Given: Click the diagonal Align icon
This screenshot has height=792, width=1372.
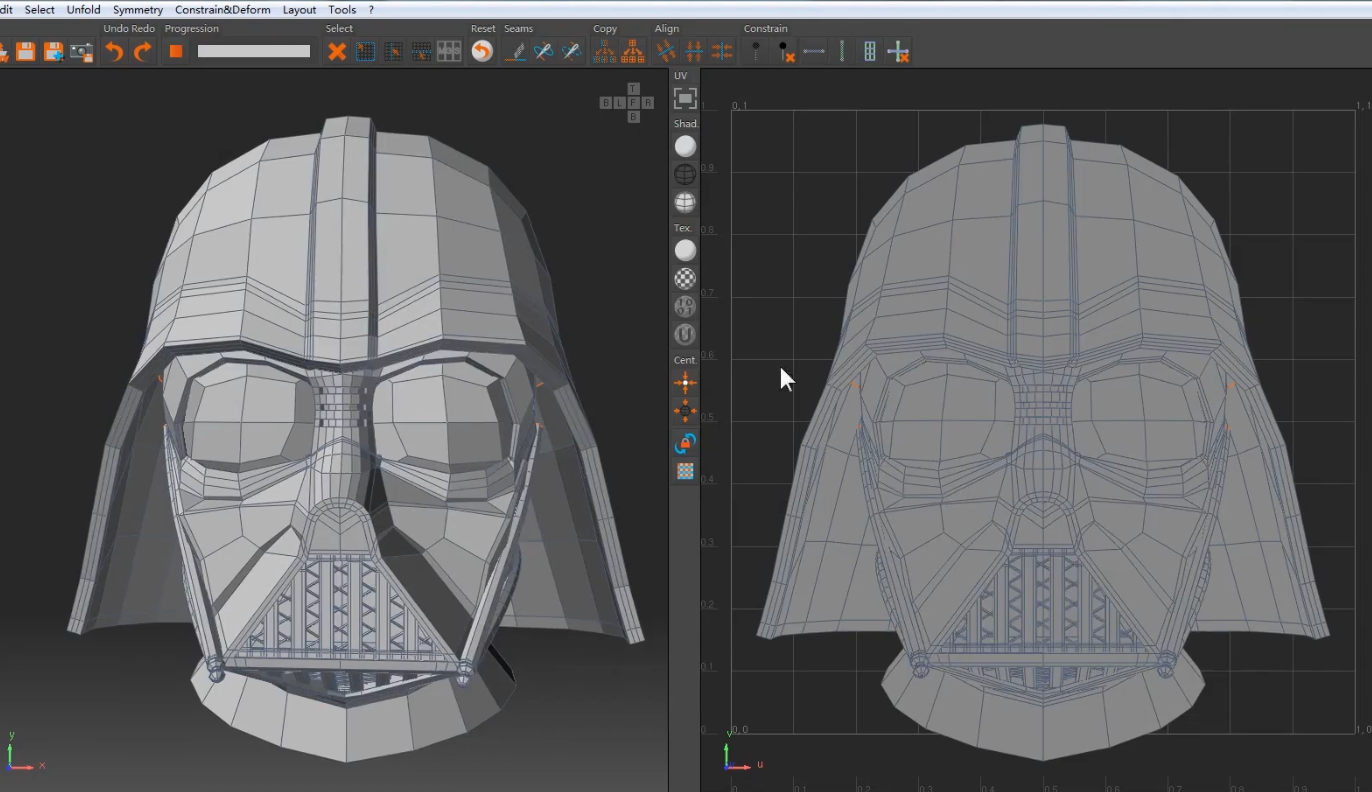Looking at the screenshot, I should pos(666,51).
